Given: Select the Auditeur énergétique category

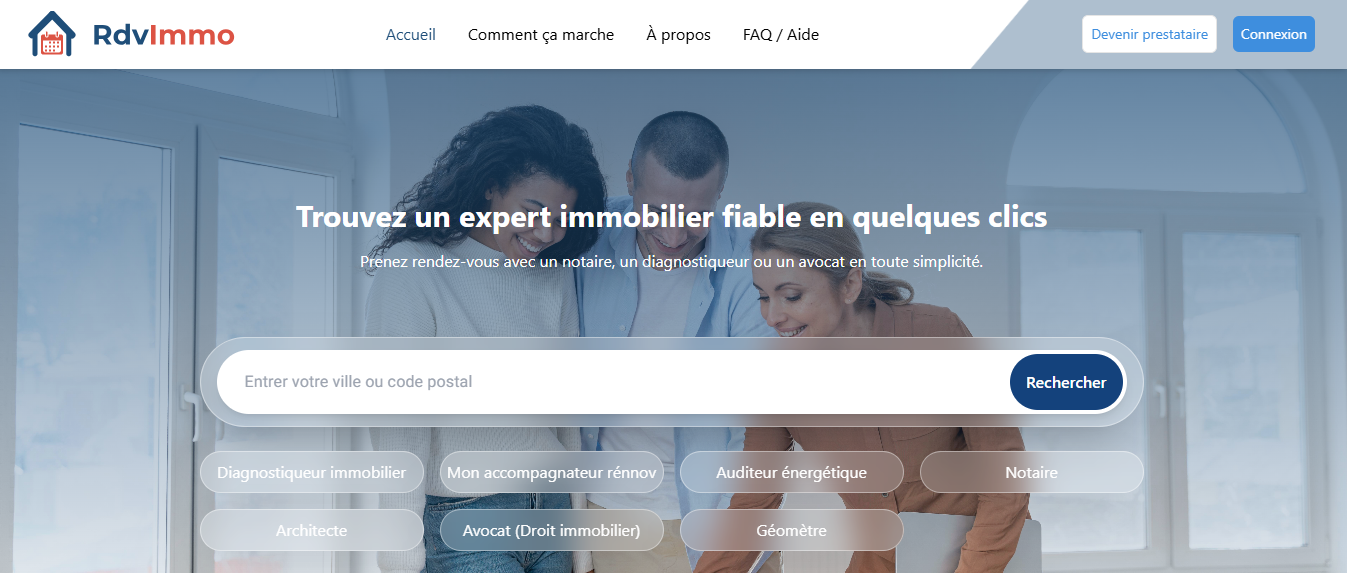Looking at the screenshot, I should [x=792, y=472].
